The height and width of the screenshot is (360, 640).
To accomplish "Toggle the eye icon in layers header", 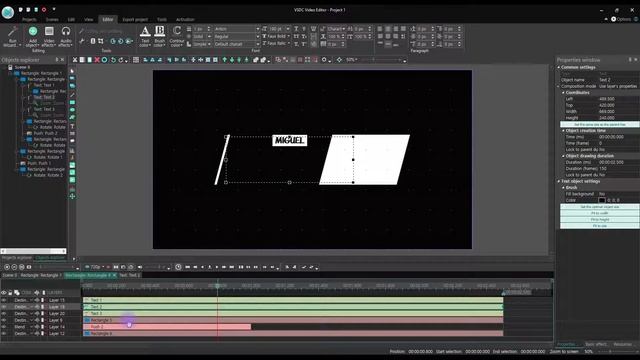I will pos(4,293).
